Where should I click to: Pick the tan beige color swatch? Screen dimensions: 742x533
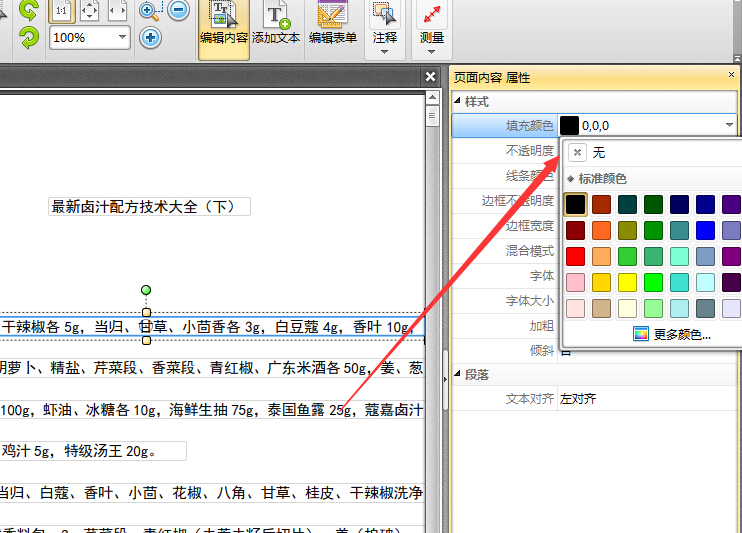tap(601, 309)
